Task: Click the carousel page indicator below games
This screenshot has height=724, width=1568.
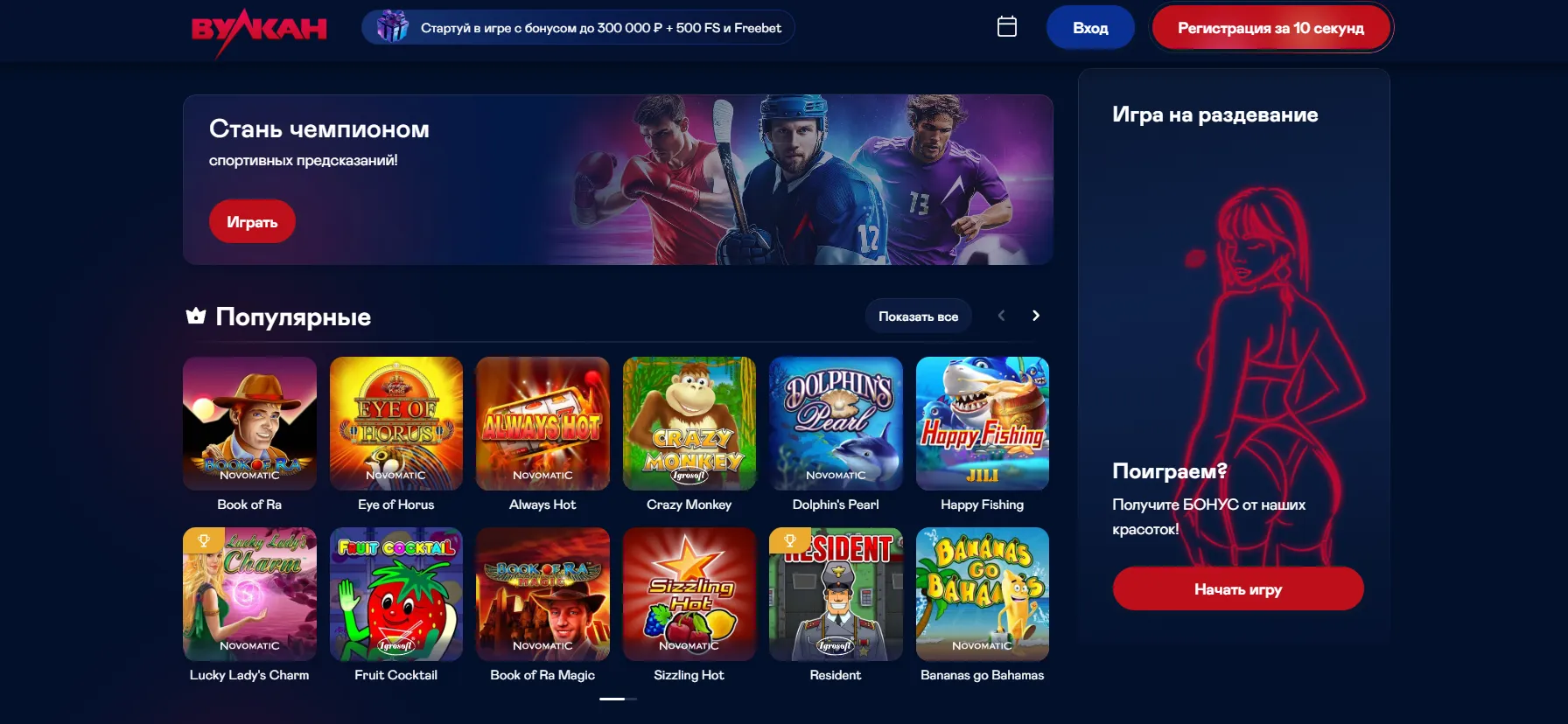Action: click(618, 699)
